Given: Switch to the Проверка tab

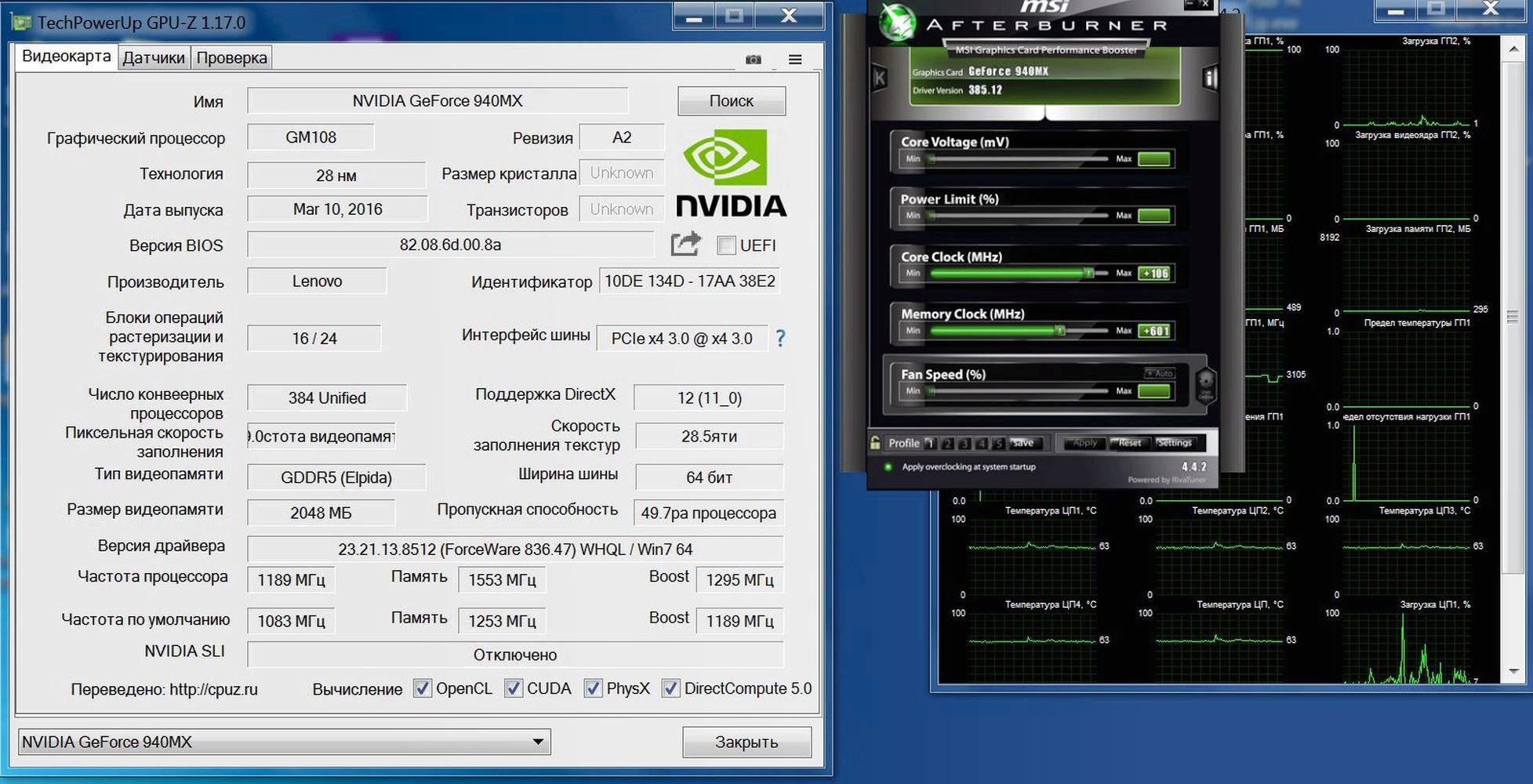Looking at the screenshot, I should [x=231, y=58].
